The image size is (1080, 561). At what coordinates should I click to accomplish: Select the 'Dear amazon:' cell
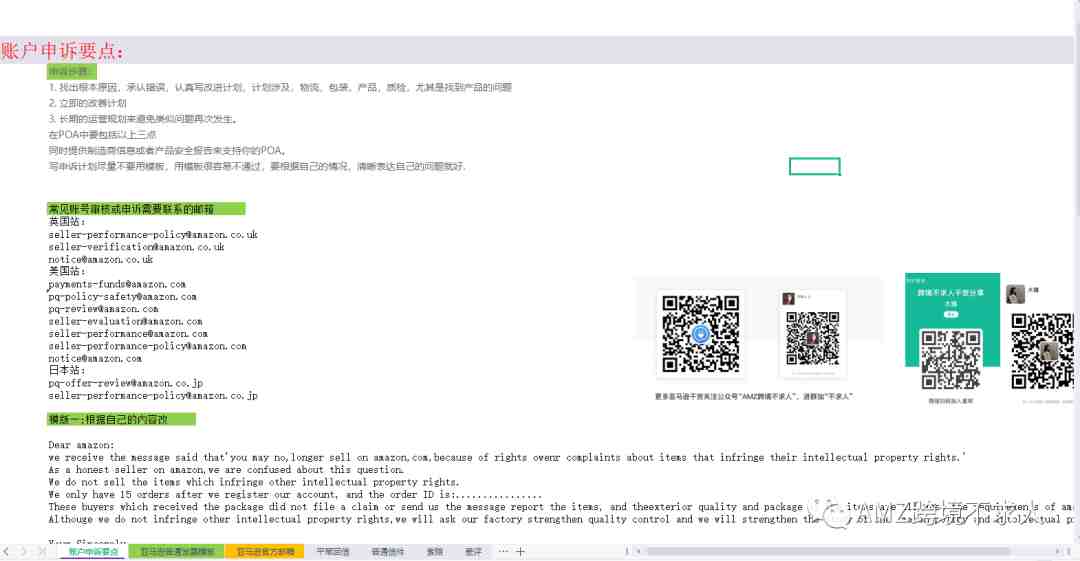[x=81, y=445]
